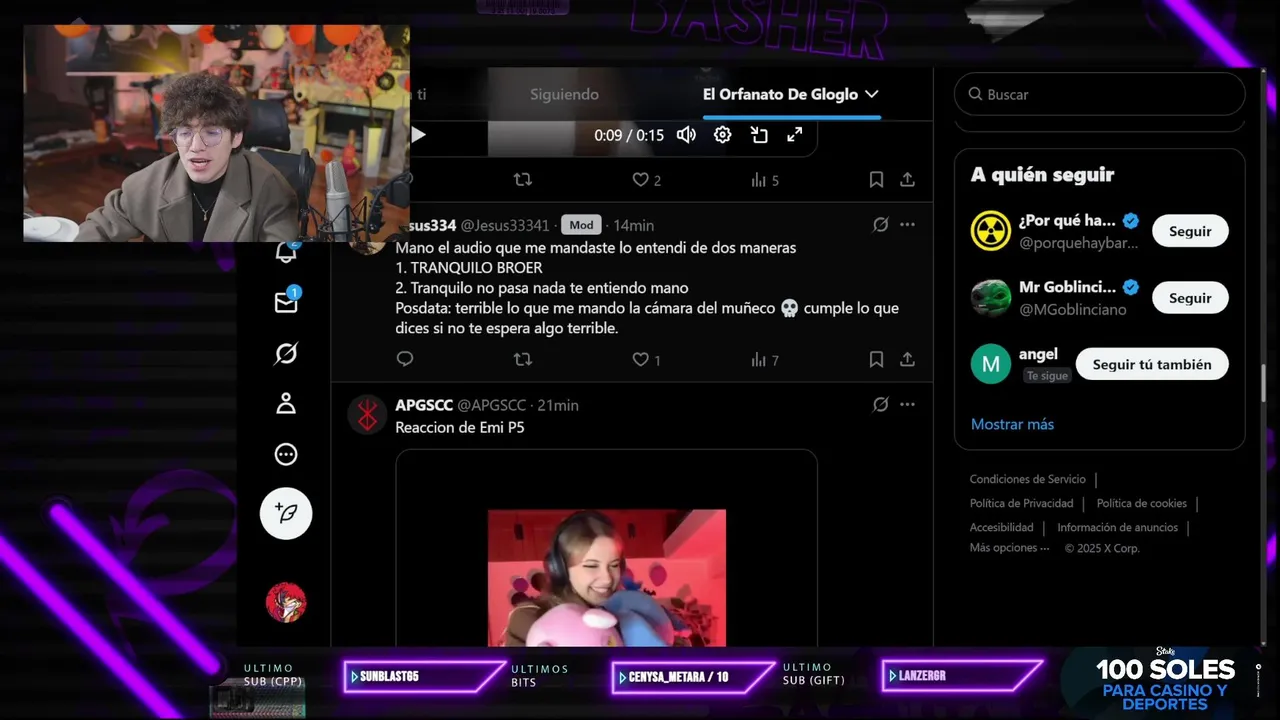
Task: Repost the Jesus334 post
Action: click(x=522, y=359)
